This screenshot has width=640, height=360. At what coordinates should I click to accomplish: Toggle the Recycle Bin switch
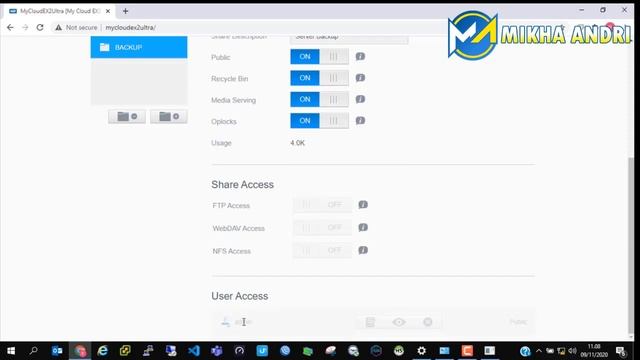[320, 78]
